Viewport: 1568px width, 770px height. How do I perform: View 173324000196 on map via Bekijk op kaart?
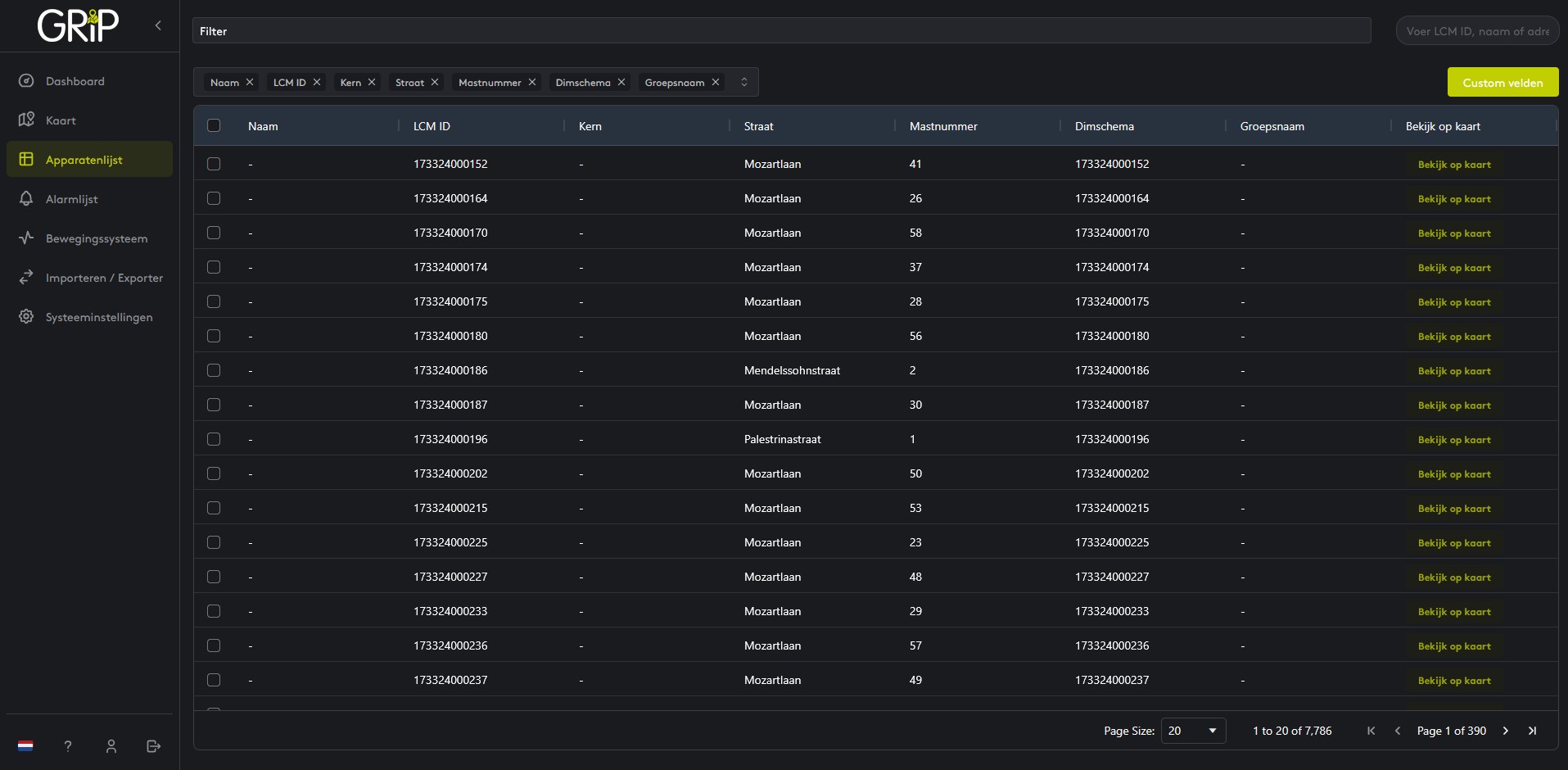tap(1454, 440)
